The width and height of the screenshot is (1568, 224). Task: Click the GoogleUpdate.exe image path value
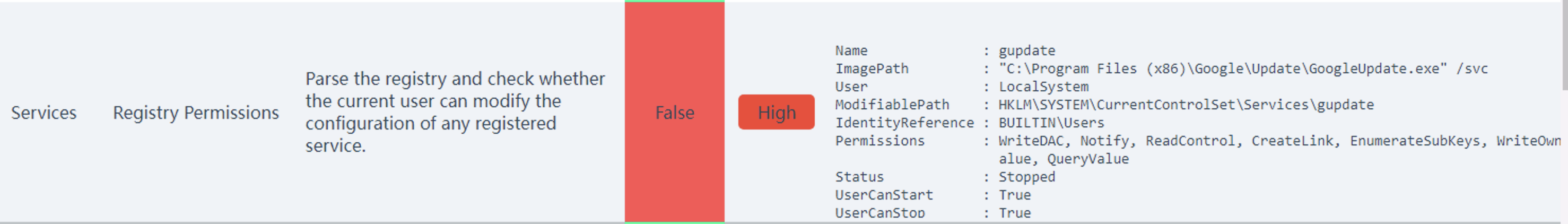click(x=1243, y=69)
